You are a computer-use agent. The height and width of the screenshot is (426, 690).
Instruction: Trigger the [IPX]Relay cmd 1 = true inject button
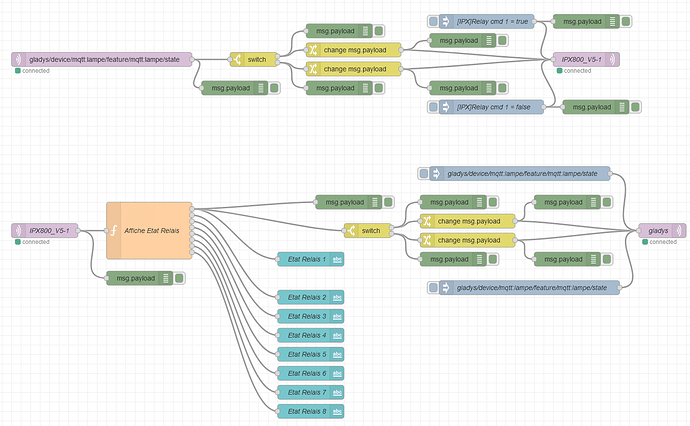point(433,21)
